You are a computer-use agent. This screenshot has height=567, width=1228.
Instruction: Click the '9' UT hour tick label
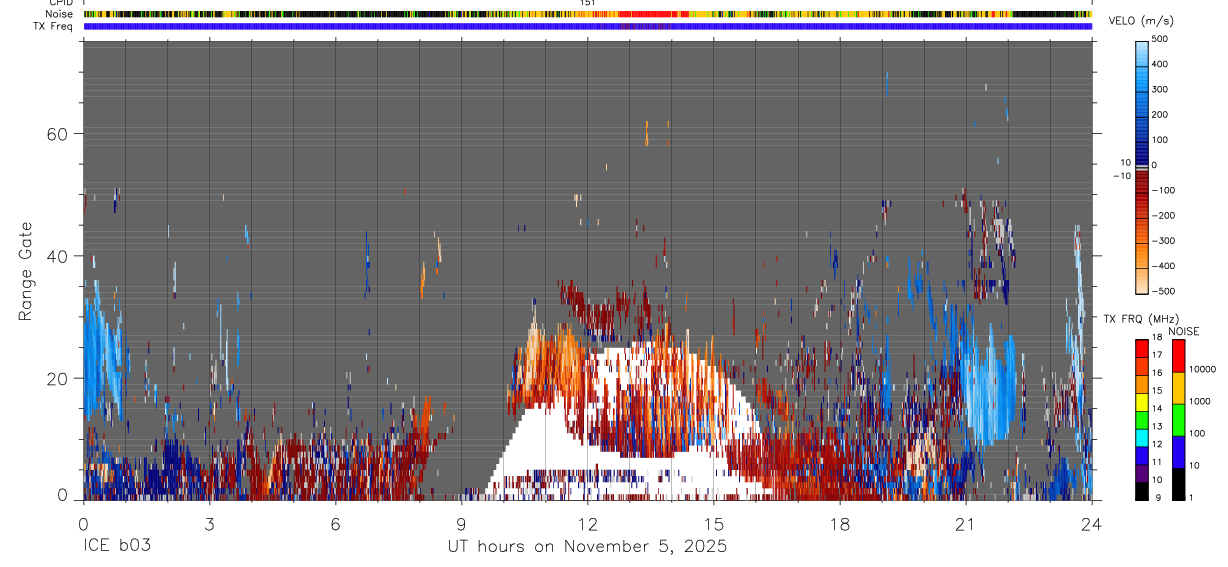(x=461, y=523)
